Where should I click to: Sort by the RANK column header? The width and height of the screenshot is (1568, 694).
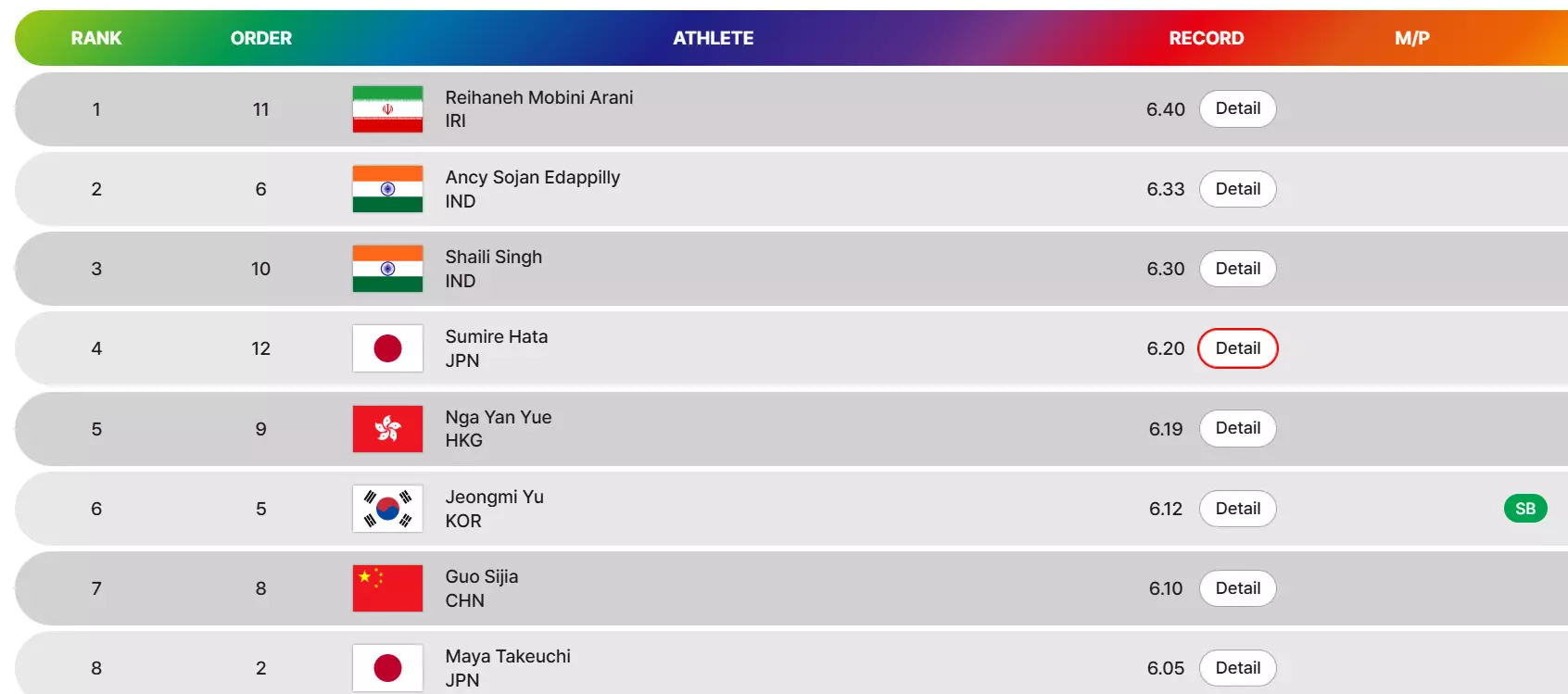click(96, 38)
